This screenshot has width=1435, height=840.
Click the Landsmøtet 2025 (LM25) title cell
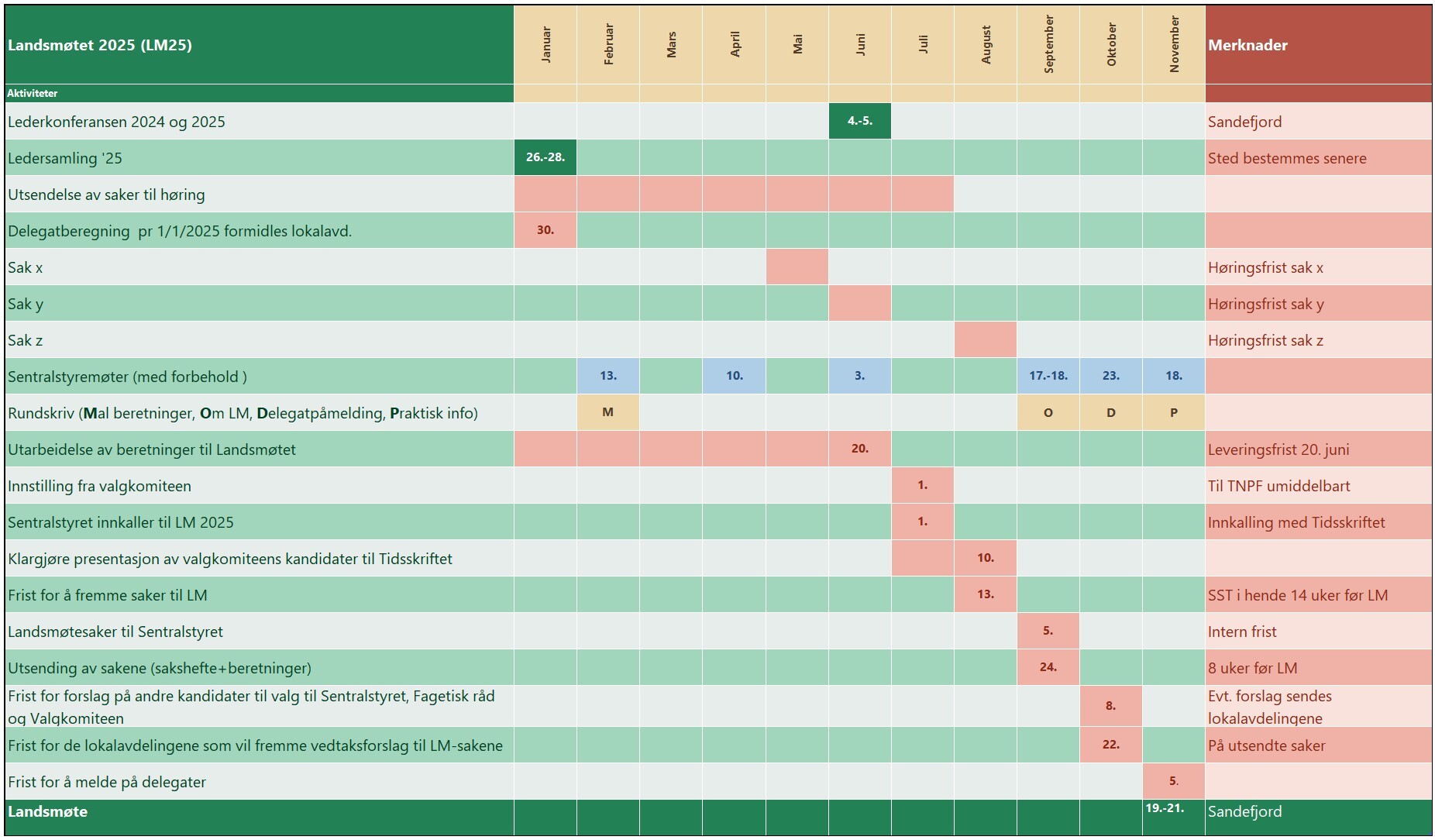[x=101, y=45]
